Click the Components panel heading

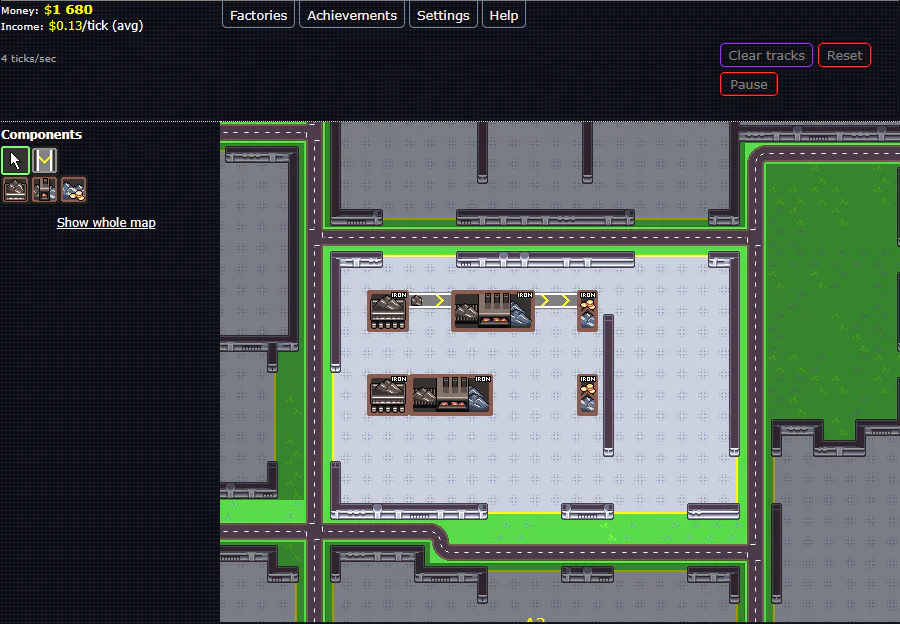click(x=41, y=134)
